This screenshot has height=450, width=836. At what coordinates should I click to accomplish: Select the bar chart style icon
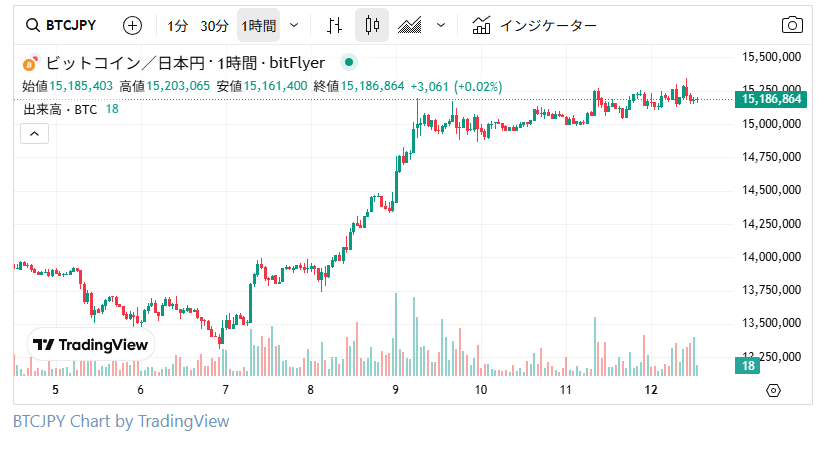[x=336, y=25]
